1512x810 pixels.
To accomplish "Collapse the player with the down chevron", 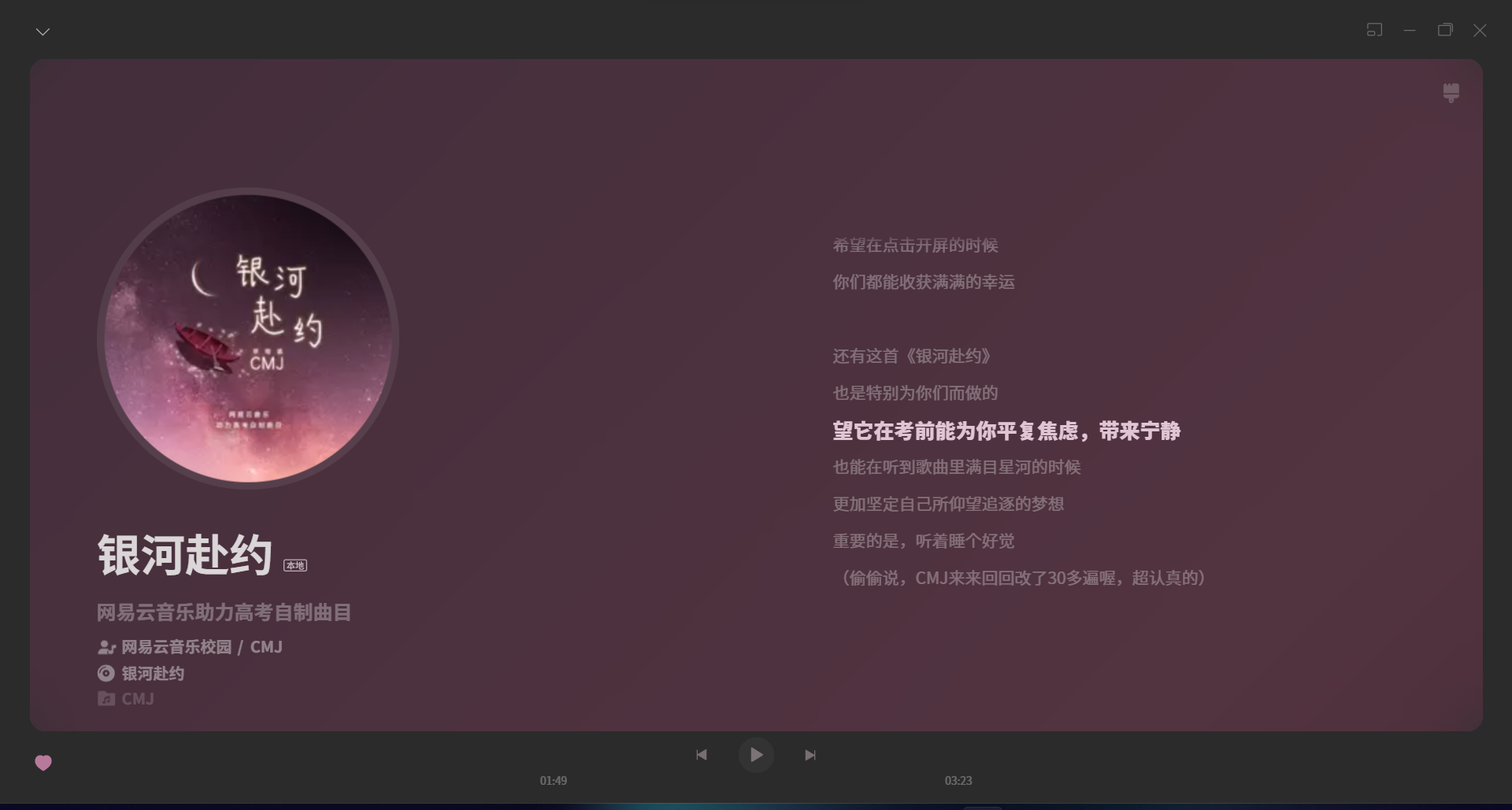I will click(43, 31).
